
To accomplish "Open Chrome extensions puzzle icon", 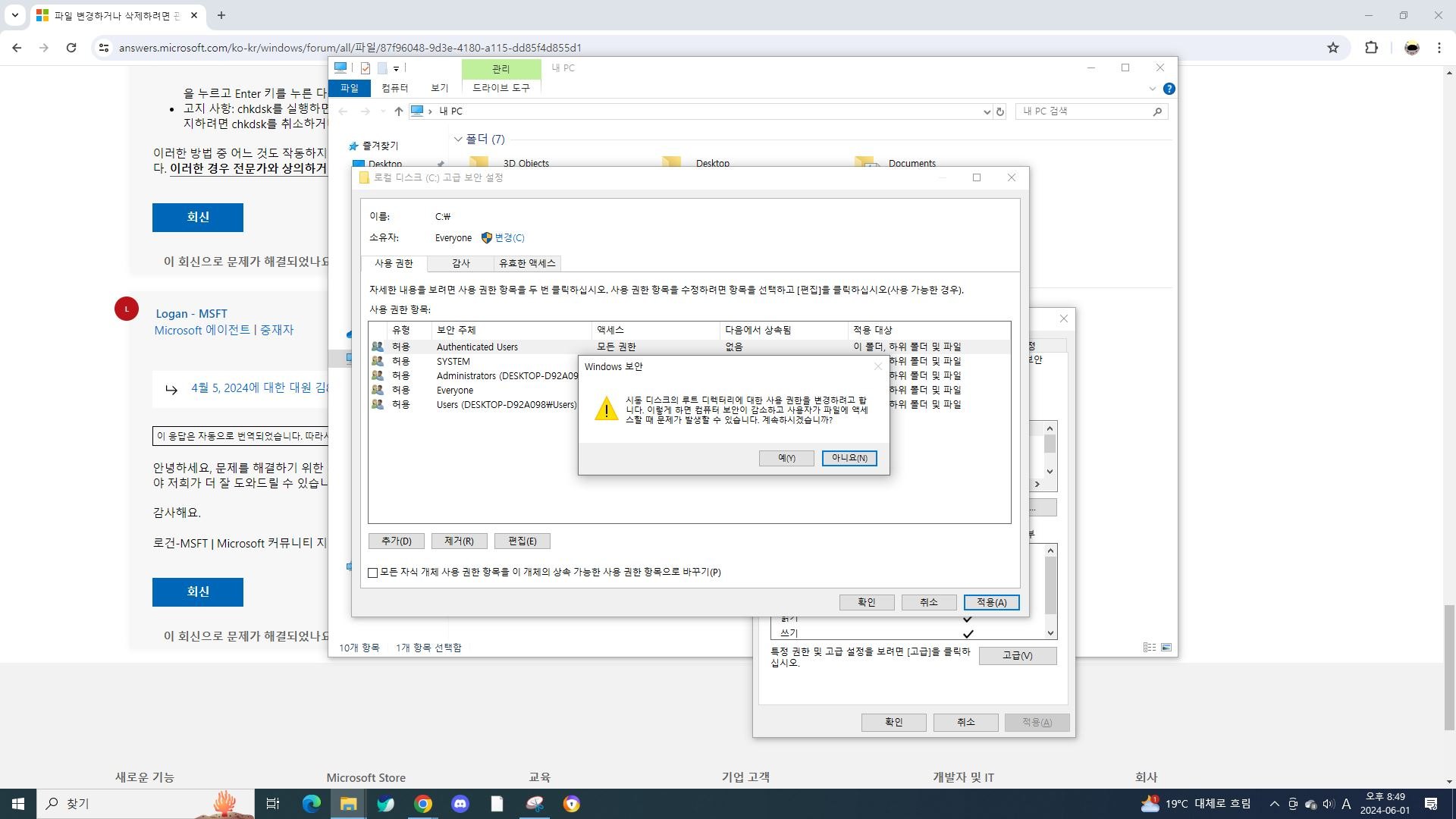I will (1371, 48).
